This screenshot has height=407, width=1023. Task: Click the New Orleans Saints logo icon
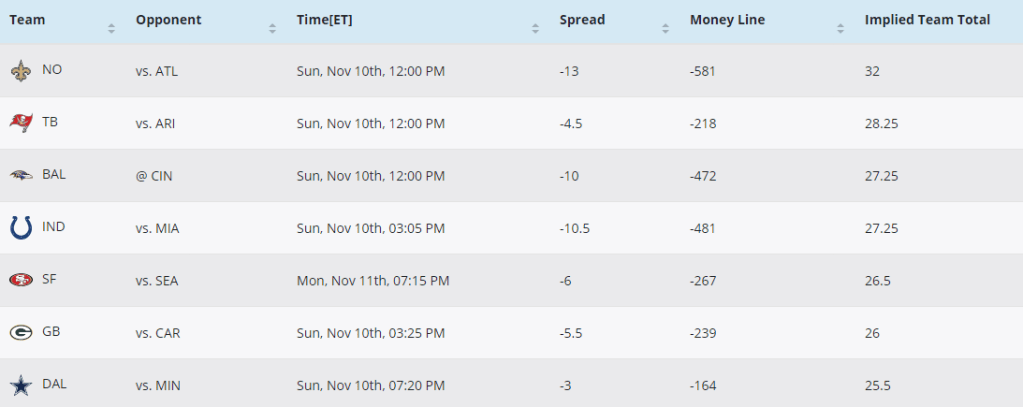20,71
